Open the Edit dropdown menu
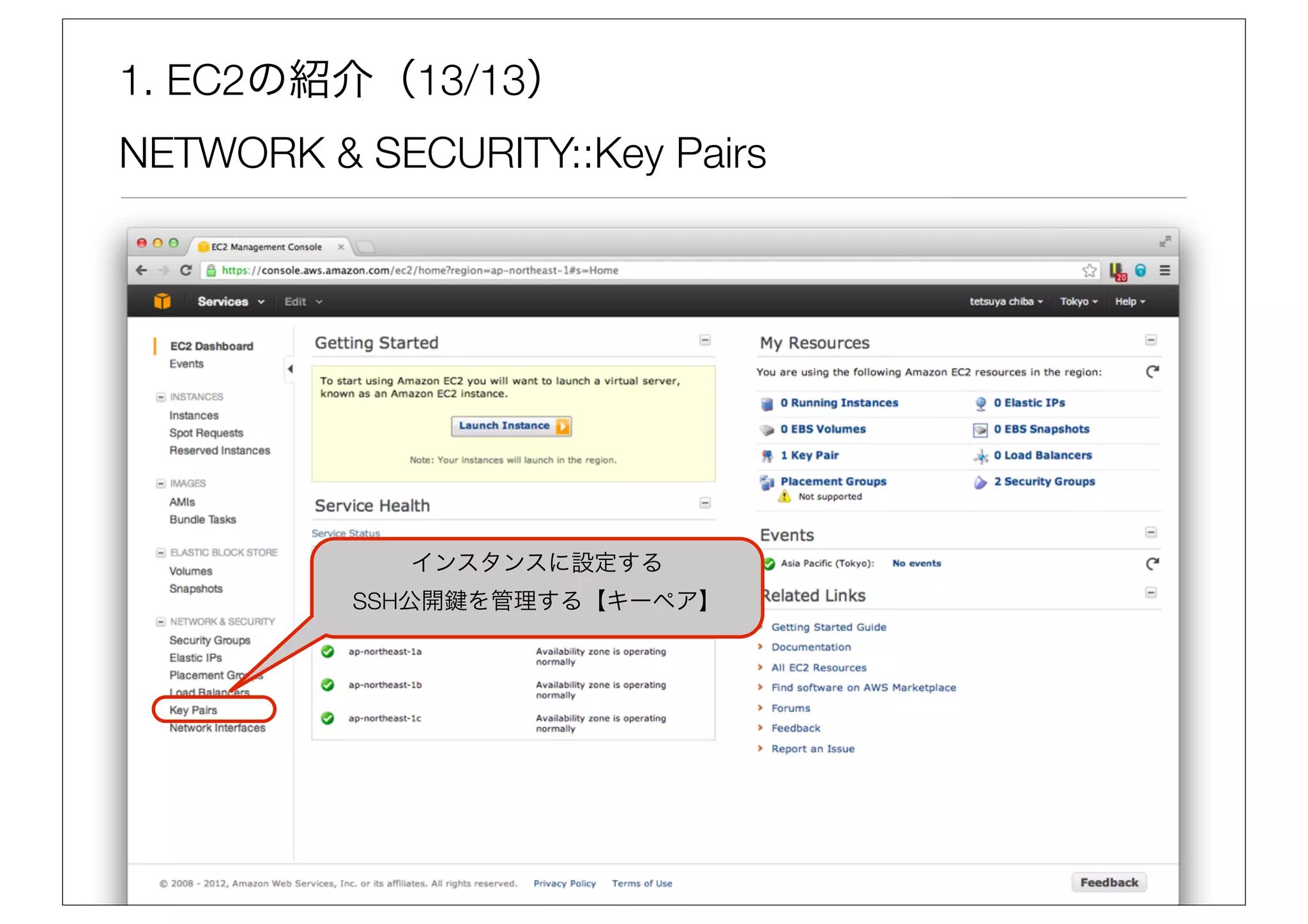Viewport: 1308px width, 924px height. tap(303, 301)
